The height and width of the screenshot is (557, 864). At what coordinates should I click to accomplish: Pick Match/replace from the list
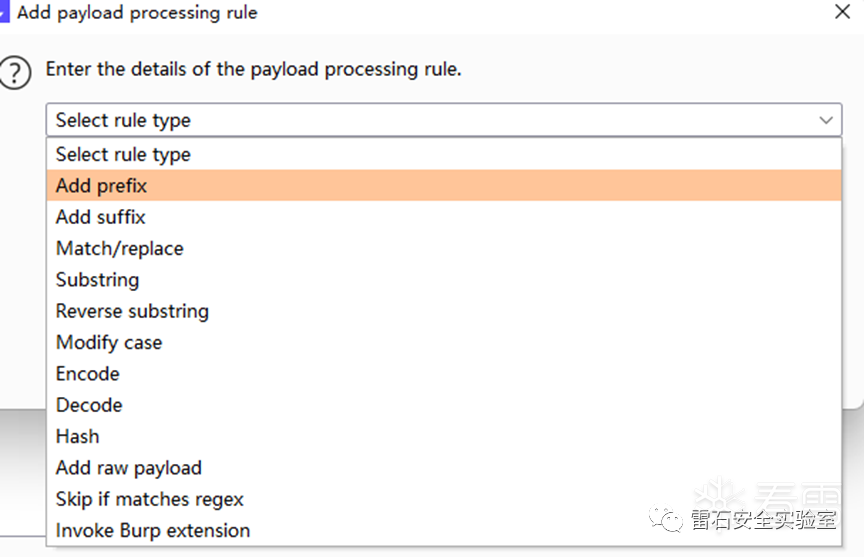pyautogui.click(x=120, y=248)
